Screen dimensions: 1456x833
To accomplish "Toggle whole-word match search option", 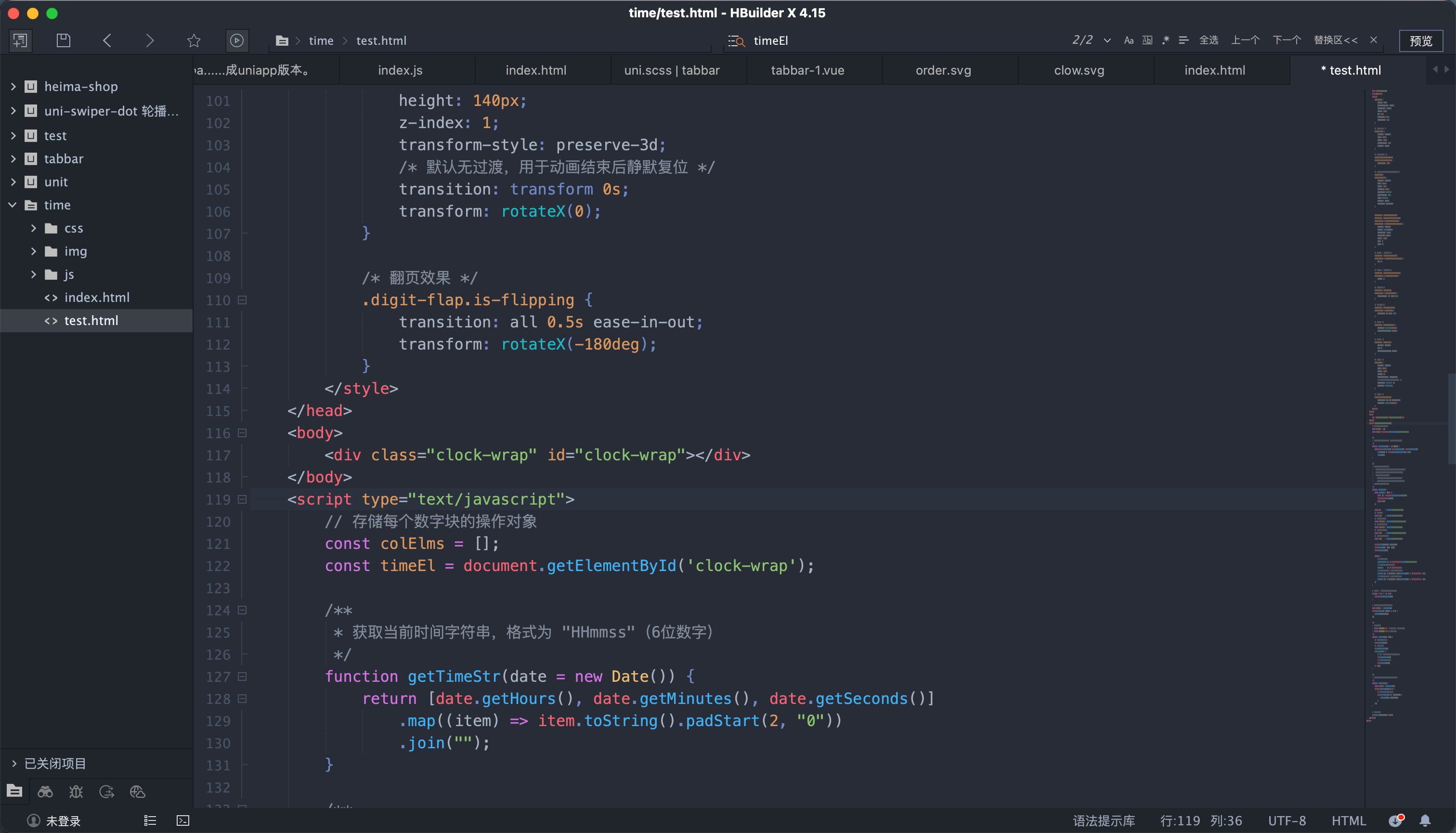I will tap(1147, 40).
